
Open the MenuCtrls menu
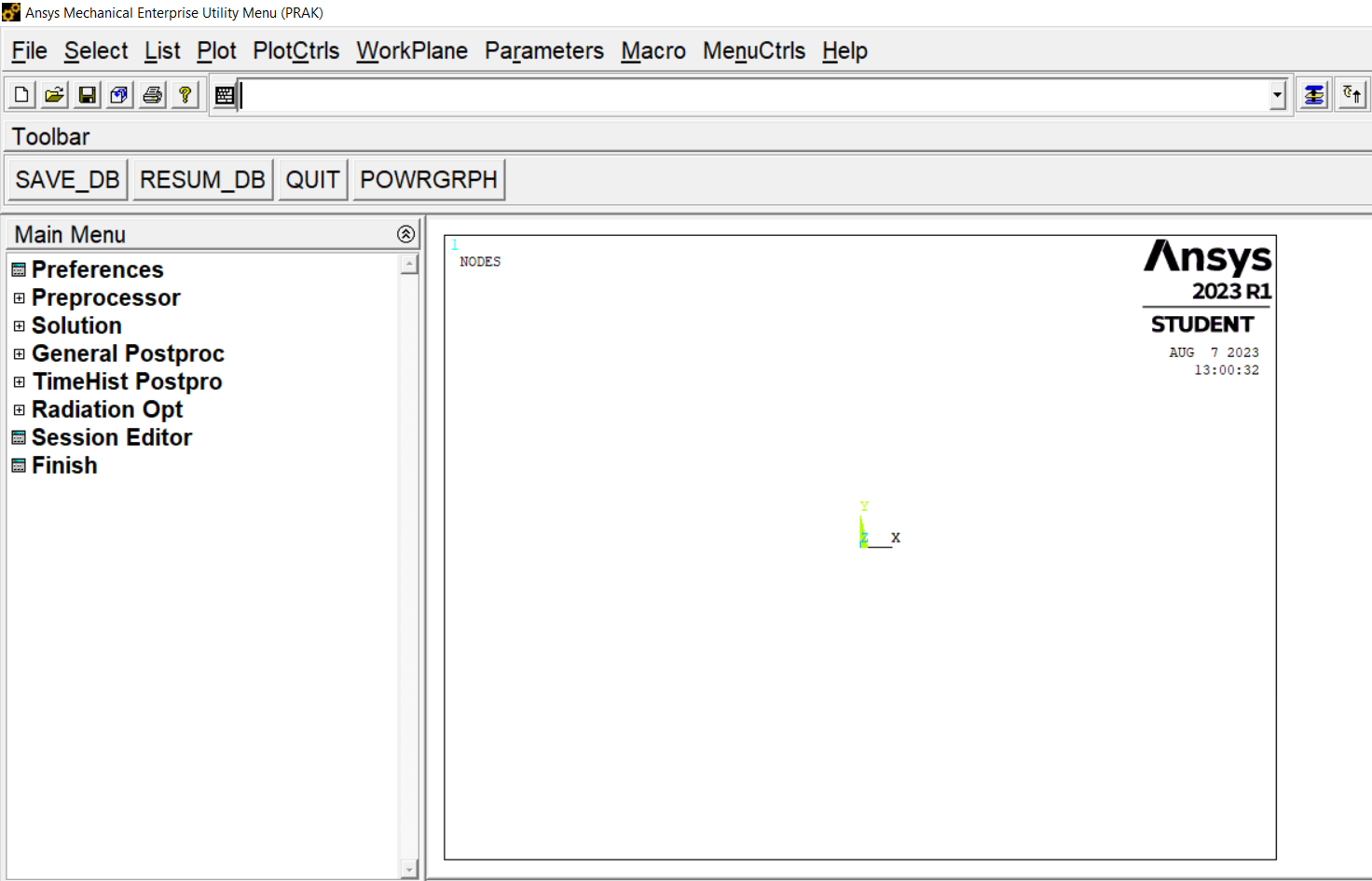tap(754, 51)
